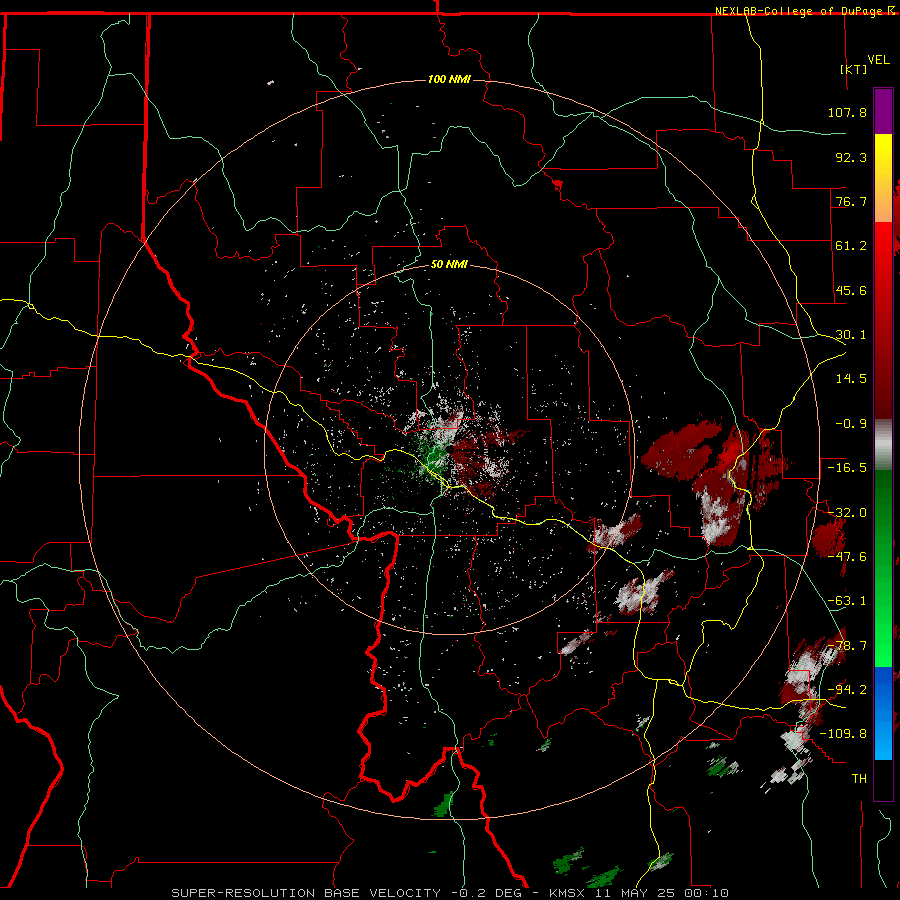Click the -0.9 velocity scale value
The image size is (900, 900).
pyautogui.click(x=851, y=424)
